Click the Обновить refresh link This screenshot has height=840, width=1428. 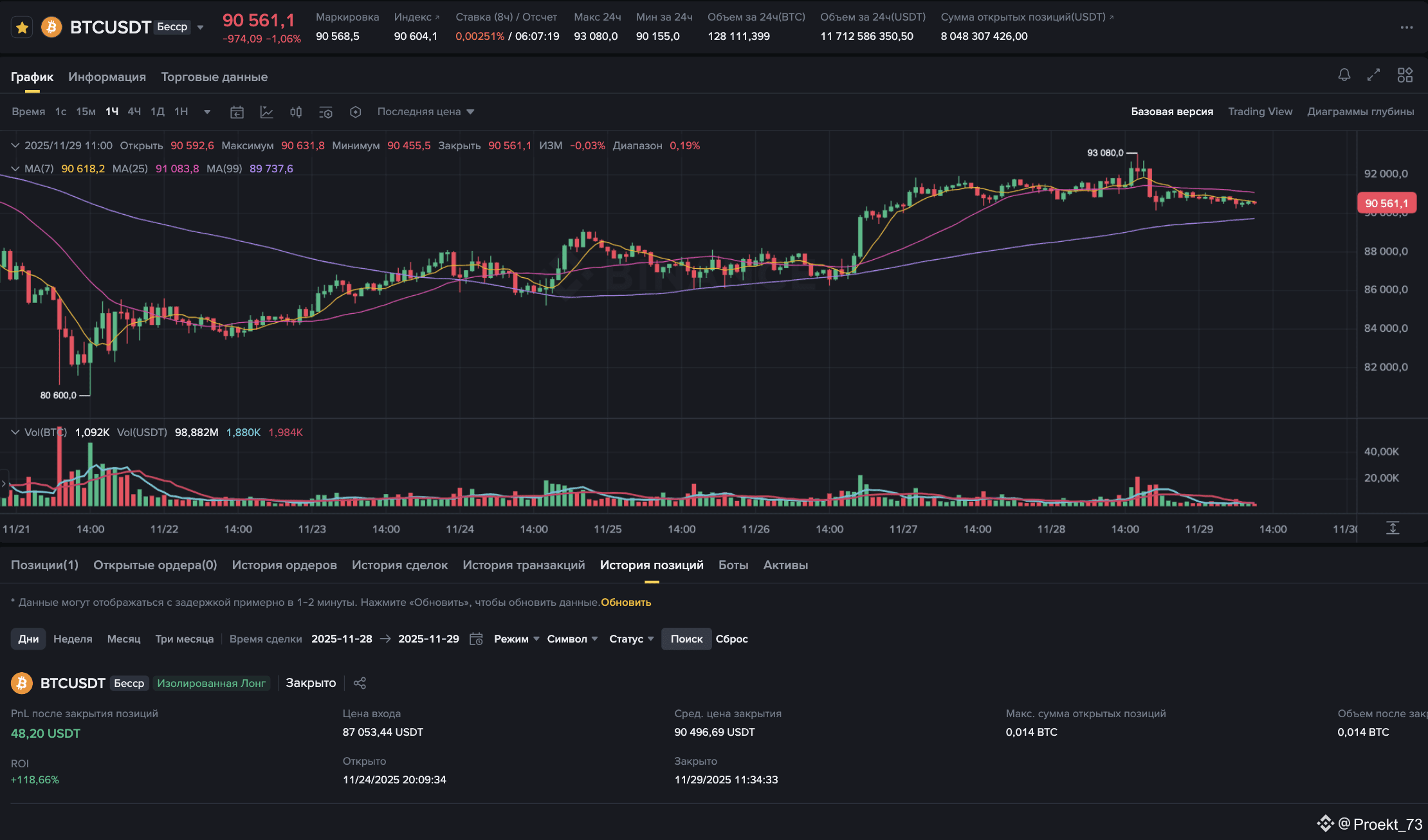coord(626,602)
